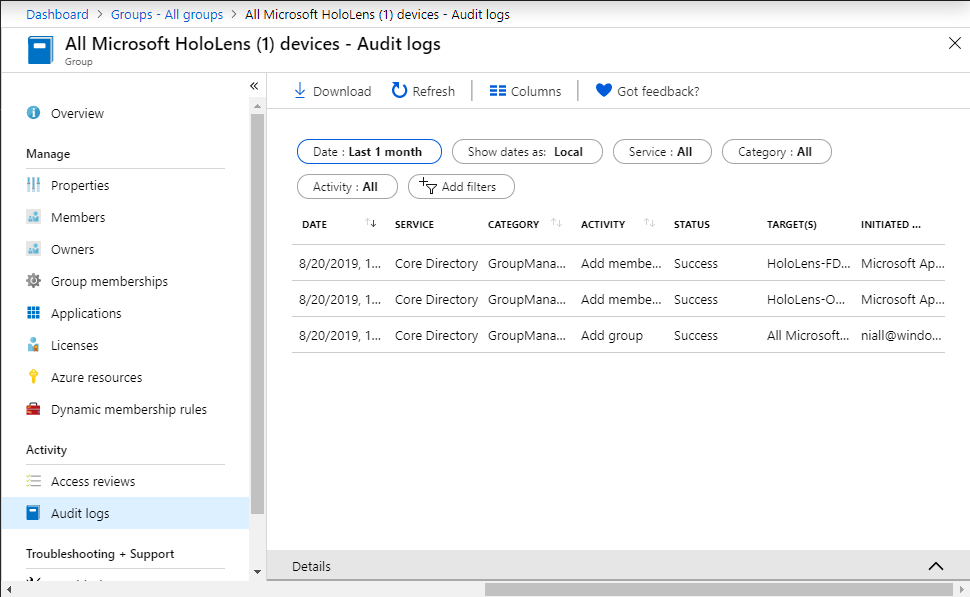Click the TARGET(S) column header
The width and height of the screenshot is (970, 597).
[x=792, y=225]
